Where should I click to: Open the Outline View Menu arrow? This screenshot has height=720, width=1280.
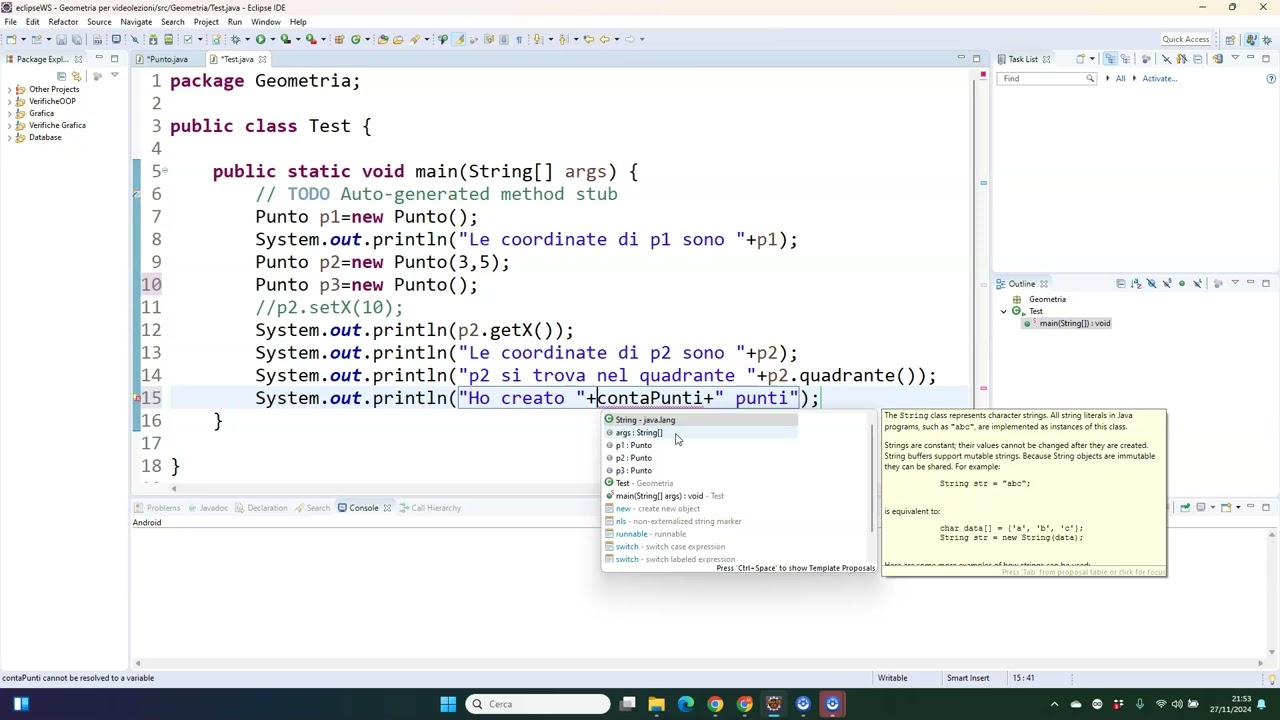point(1235,283)
